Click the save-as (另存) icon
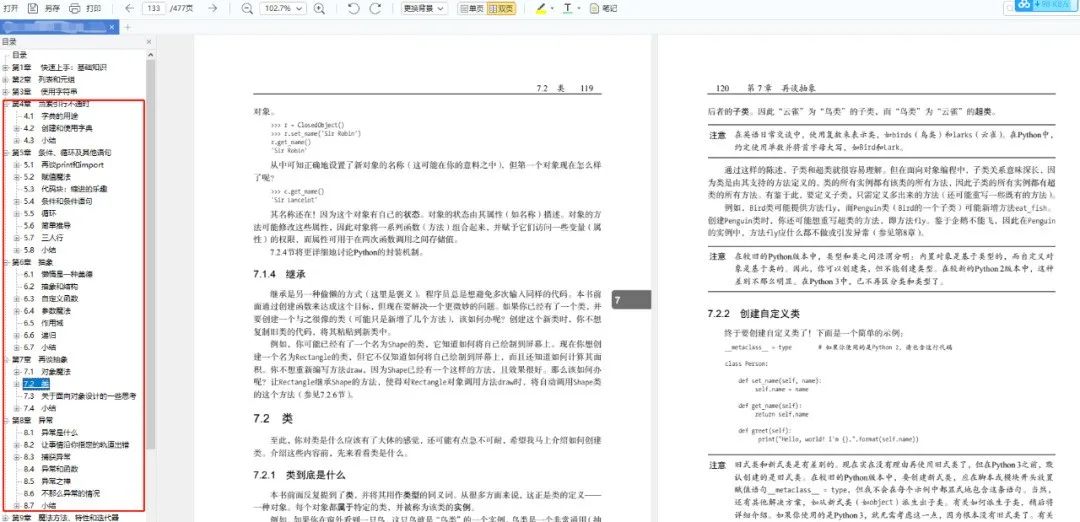The width and height of the screenshot is (1080, 522). [32, 8]
